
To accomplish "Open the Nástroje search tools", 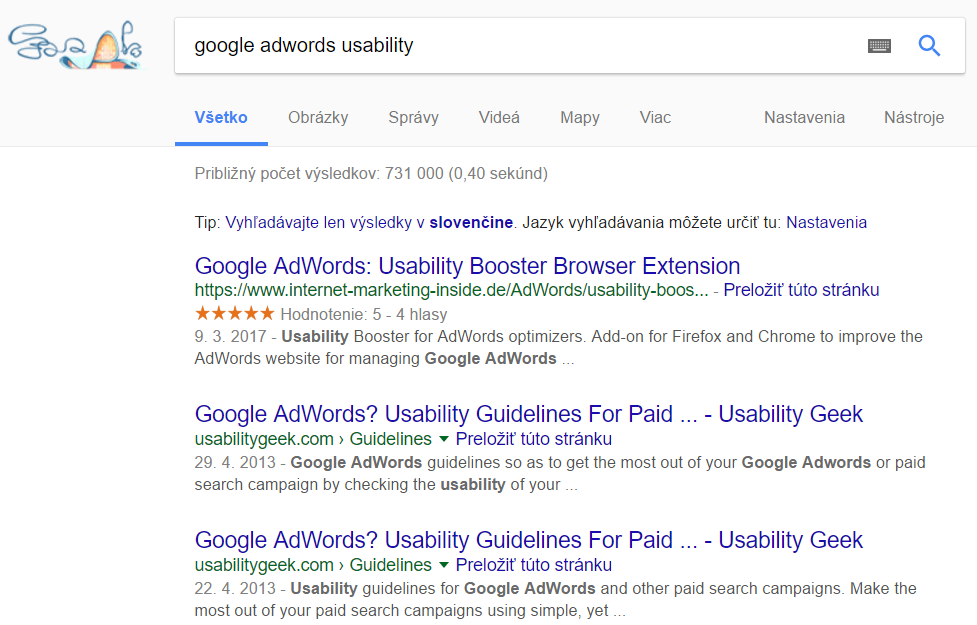I will 913,117.
